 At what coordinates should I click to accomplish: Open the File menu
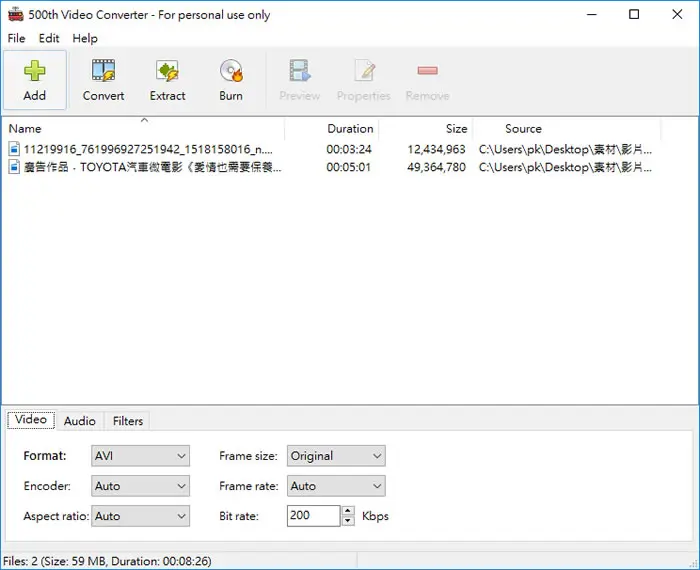click(17, 38)
